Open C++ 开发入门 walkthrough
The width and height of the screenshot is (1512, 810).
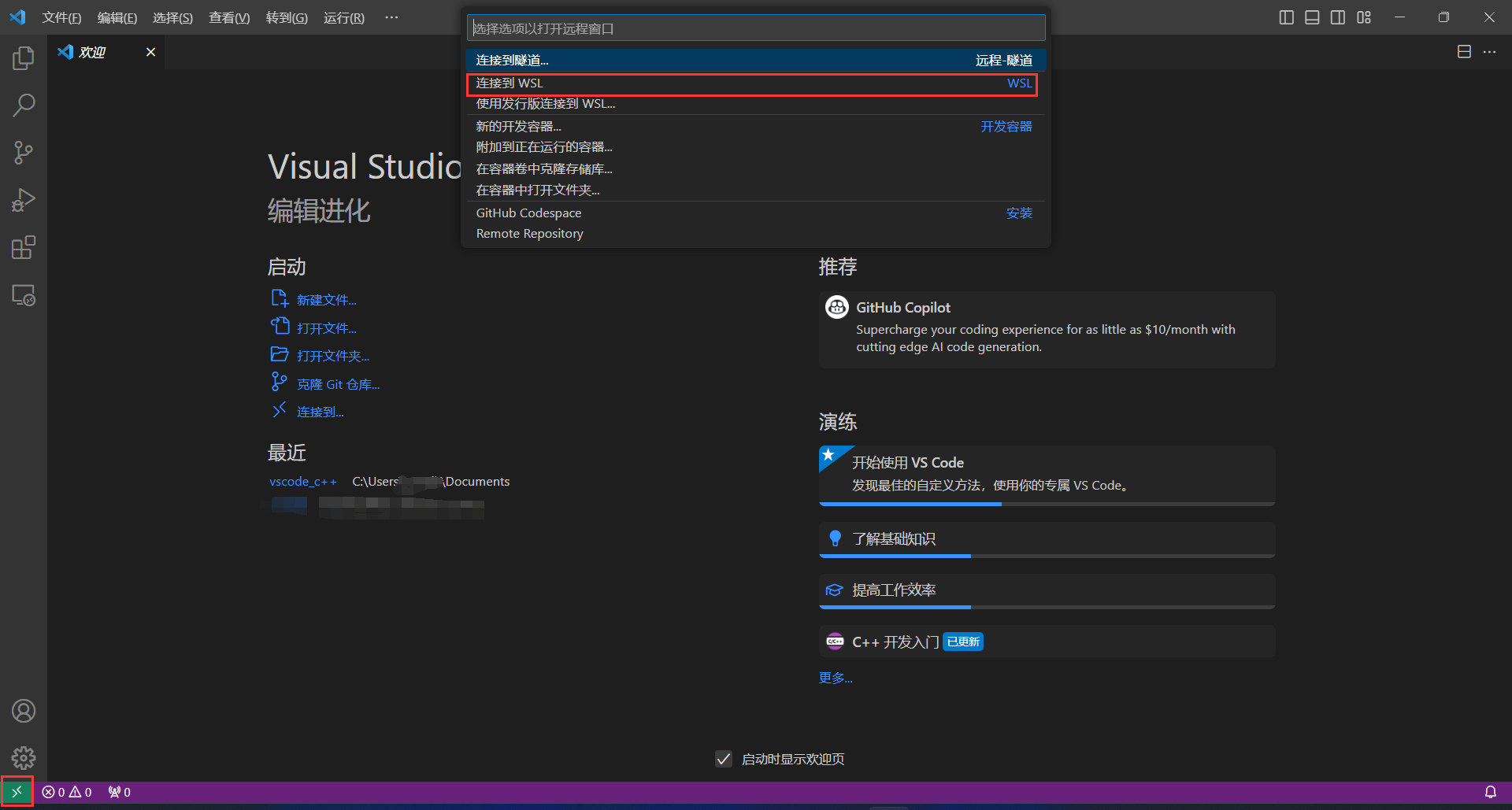click(1047, 642)
